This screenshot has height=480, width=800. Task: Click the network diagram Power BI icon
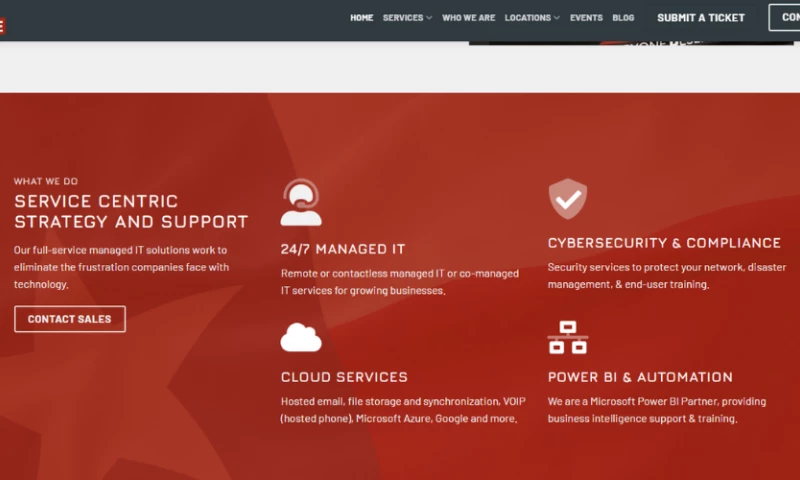(x=567, y=338)
